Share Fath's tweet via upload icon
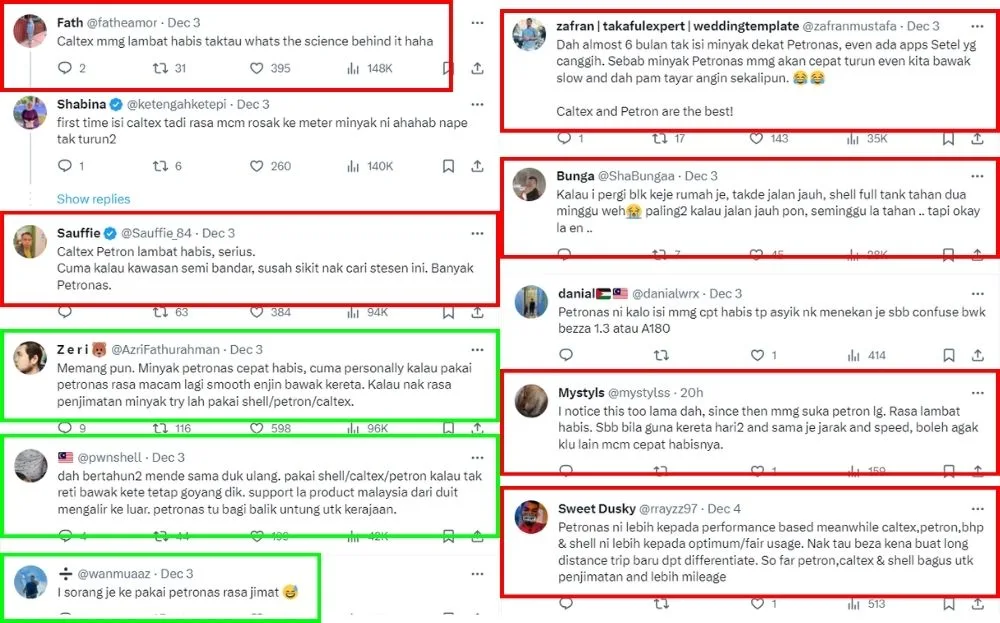 click(477, 68)
